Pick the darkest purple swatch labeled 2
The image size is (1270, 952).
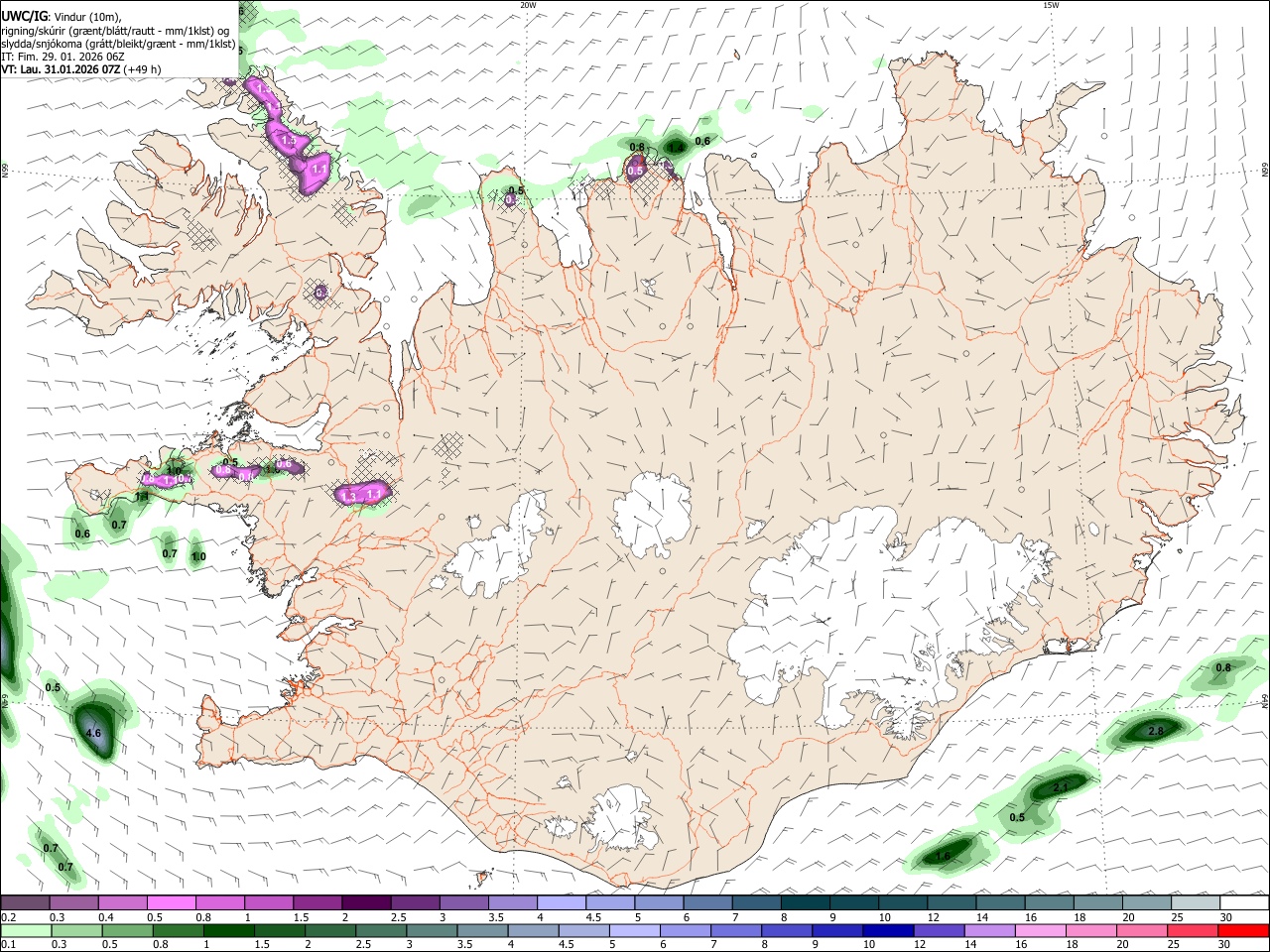365,902
